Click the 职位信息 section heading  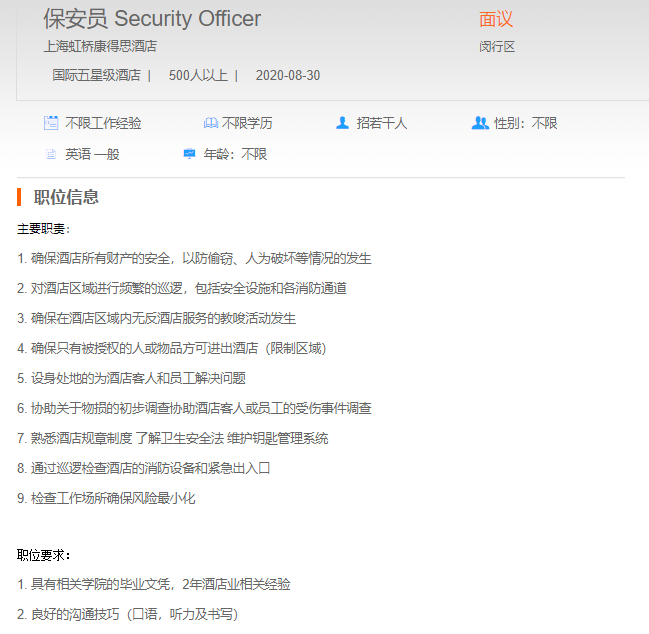pos(66,197)
